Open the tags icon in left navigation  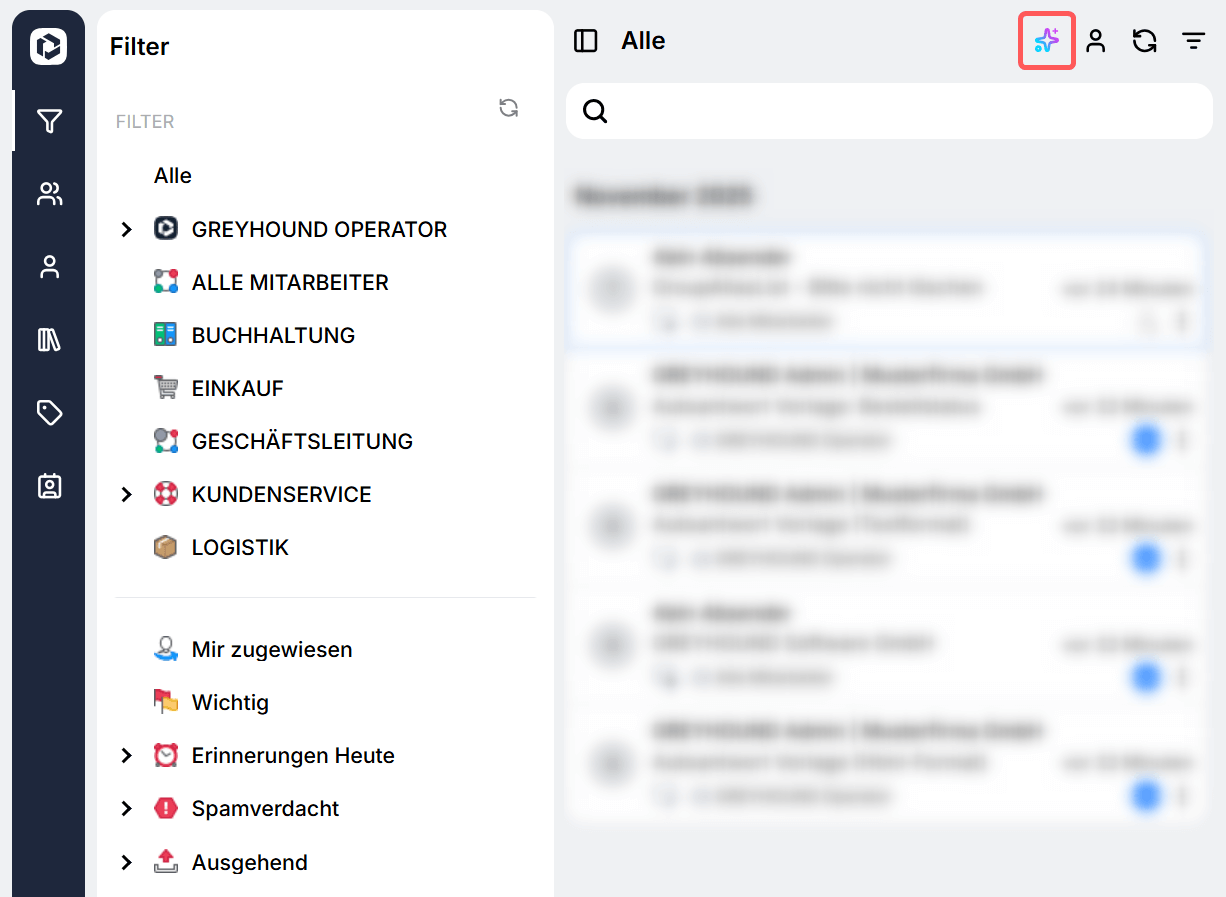click(49, 413)
